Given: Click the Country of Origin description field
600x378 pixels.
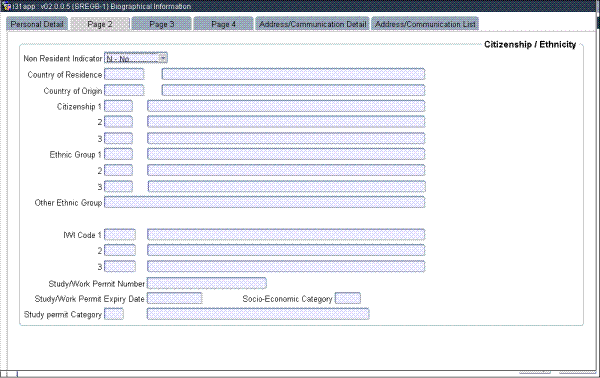Looking at the screenshot, I should 293,90.
